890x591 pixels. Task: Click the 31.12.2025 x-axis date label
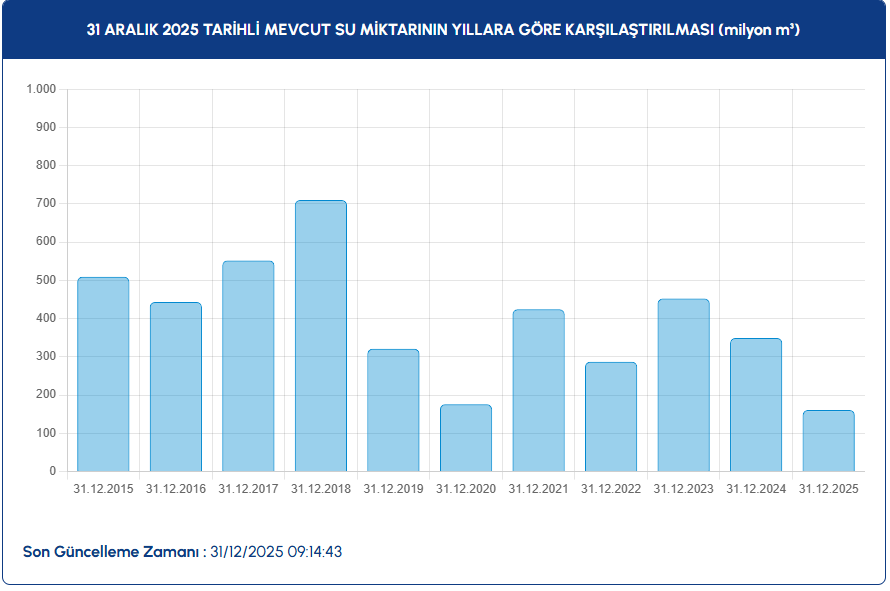[828, 489]
